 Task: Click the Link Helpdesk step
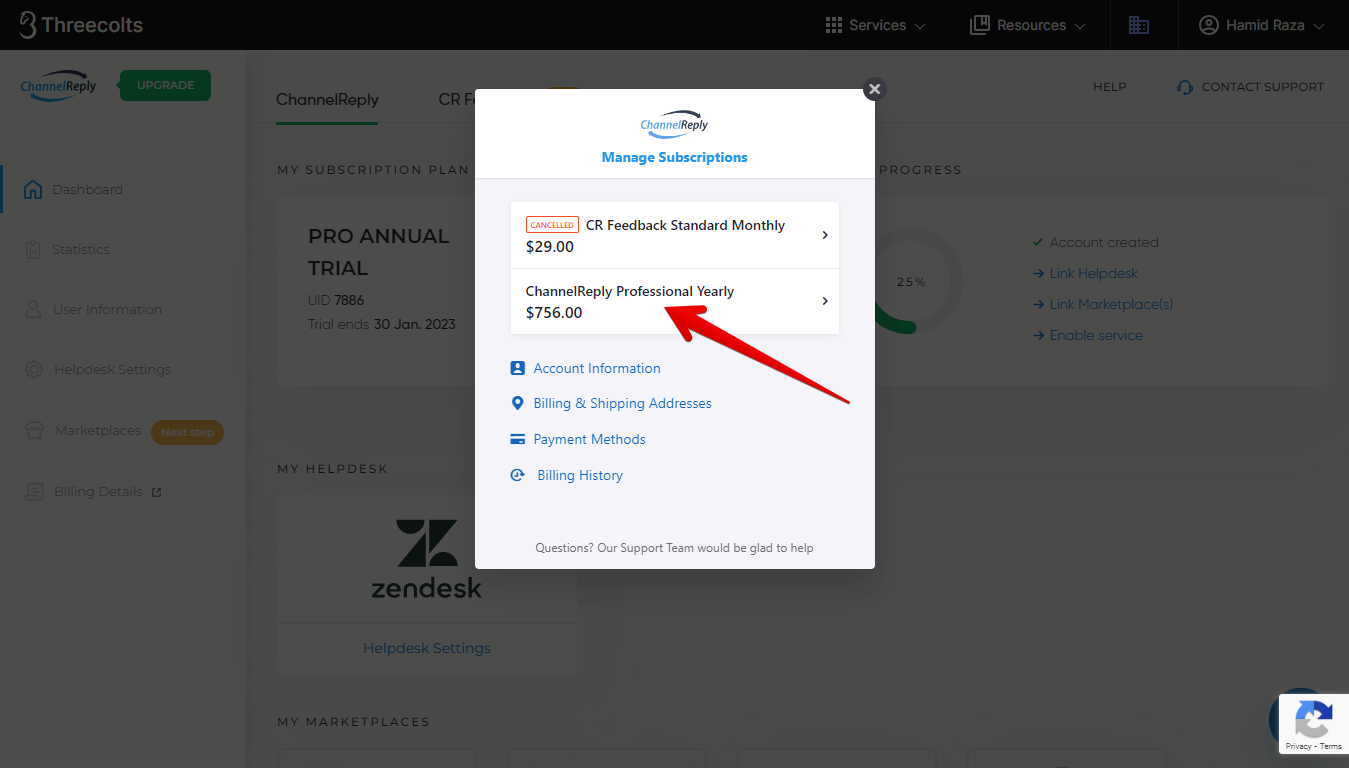[x=1093, y=273]
